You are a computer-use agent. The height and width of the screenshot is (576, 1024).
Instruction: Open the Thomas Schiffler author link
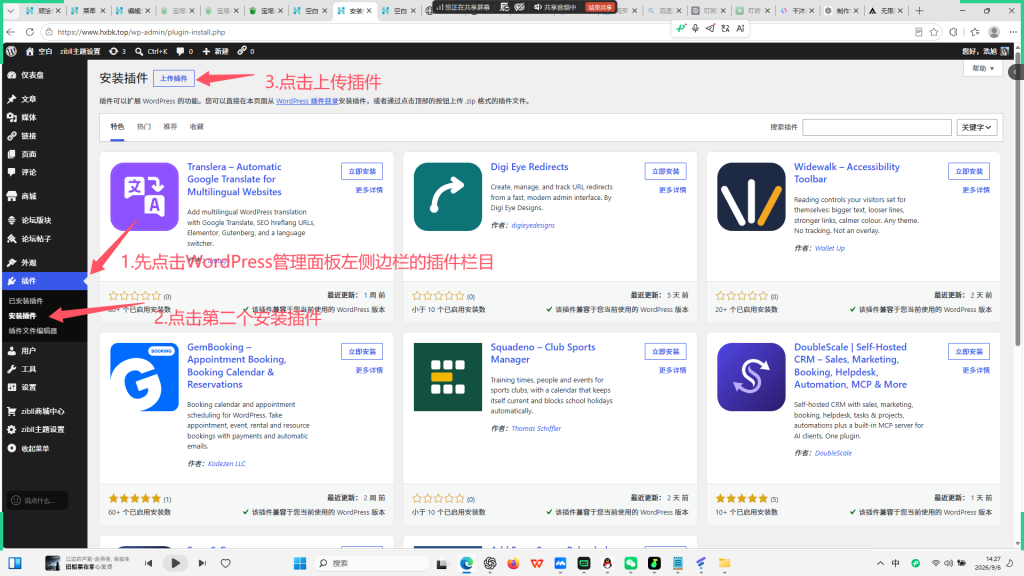point(536,428)
